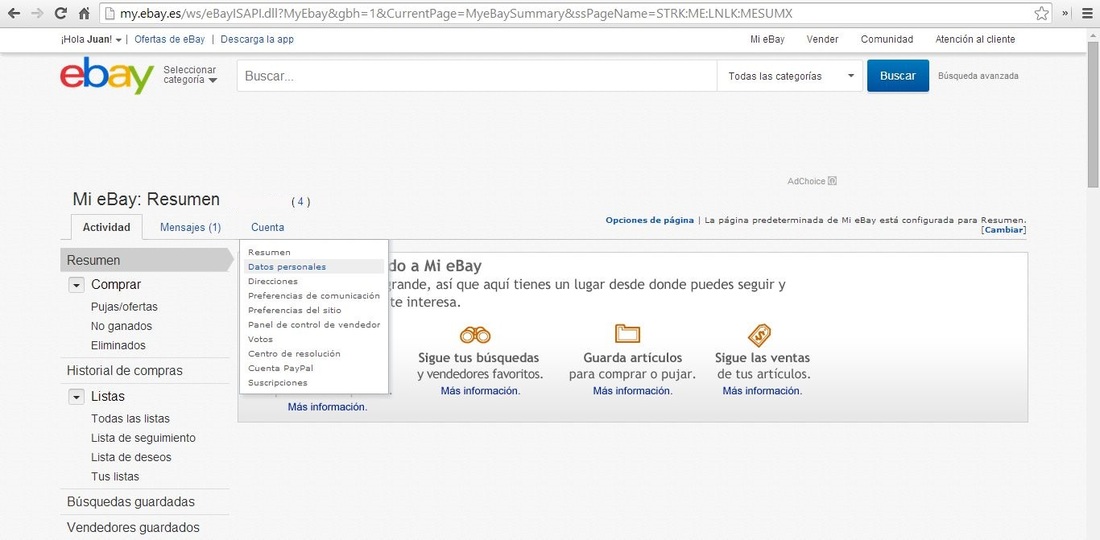The image size is (1100, 540).
Task: Open Comunidad in top navigation
Action: (887, 39)
